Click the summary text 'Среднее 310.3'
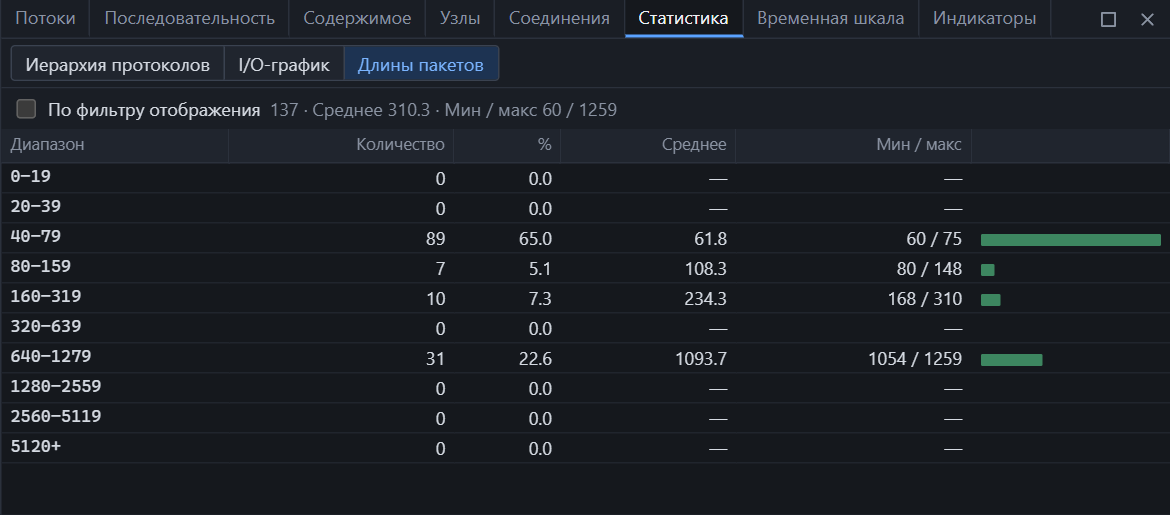The height and width of the screenshot is (515, 1170). (x=371, y=110)
